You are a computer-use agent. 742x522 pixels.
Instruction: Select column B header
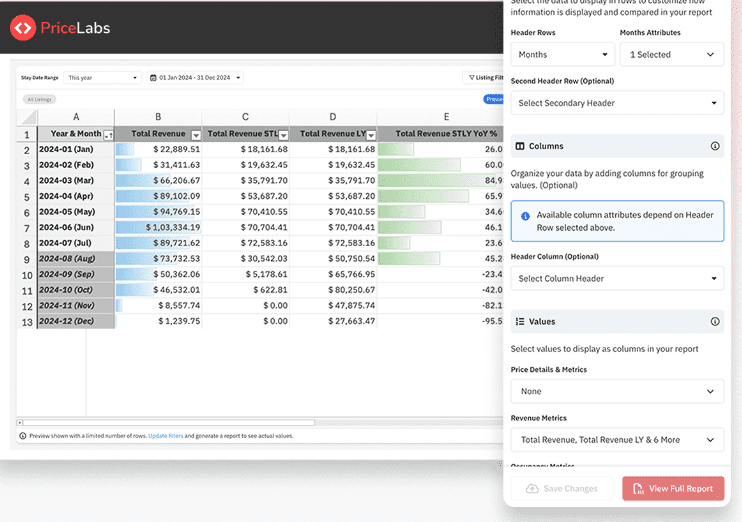(158, 117)
